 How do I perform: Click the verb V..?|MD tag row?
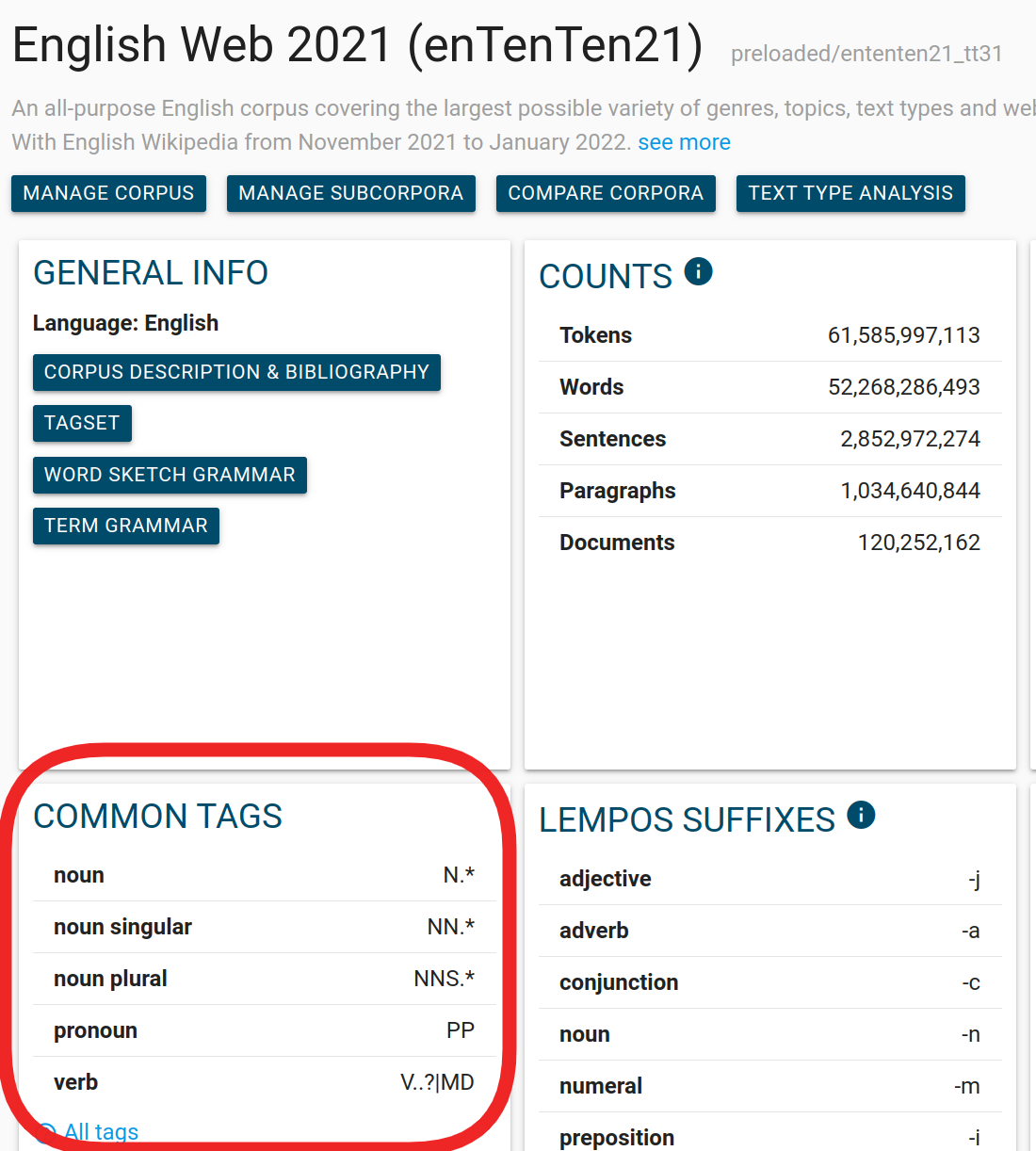pyautogui.click(x=264, y=1082)
